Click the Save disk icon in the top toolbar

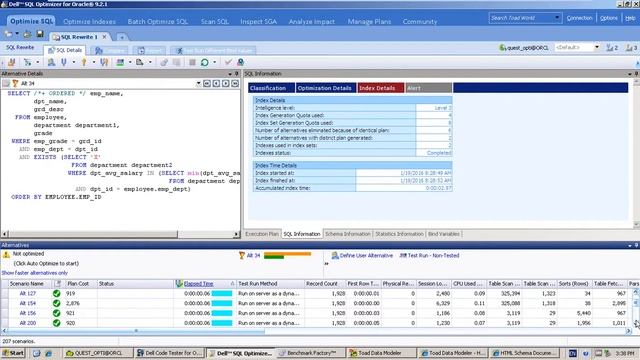(40, 34)
